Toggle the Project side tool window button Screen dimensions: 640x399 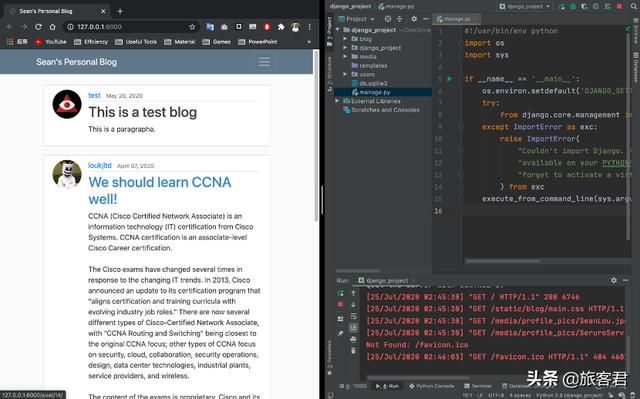click(x=329, y=31)
